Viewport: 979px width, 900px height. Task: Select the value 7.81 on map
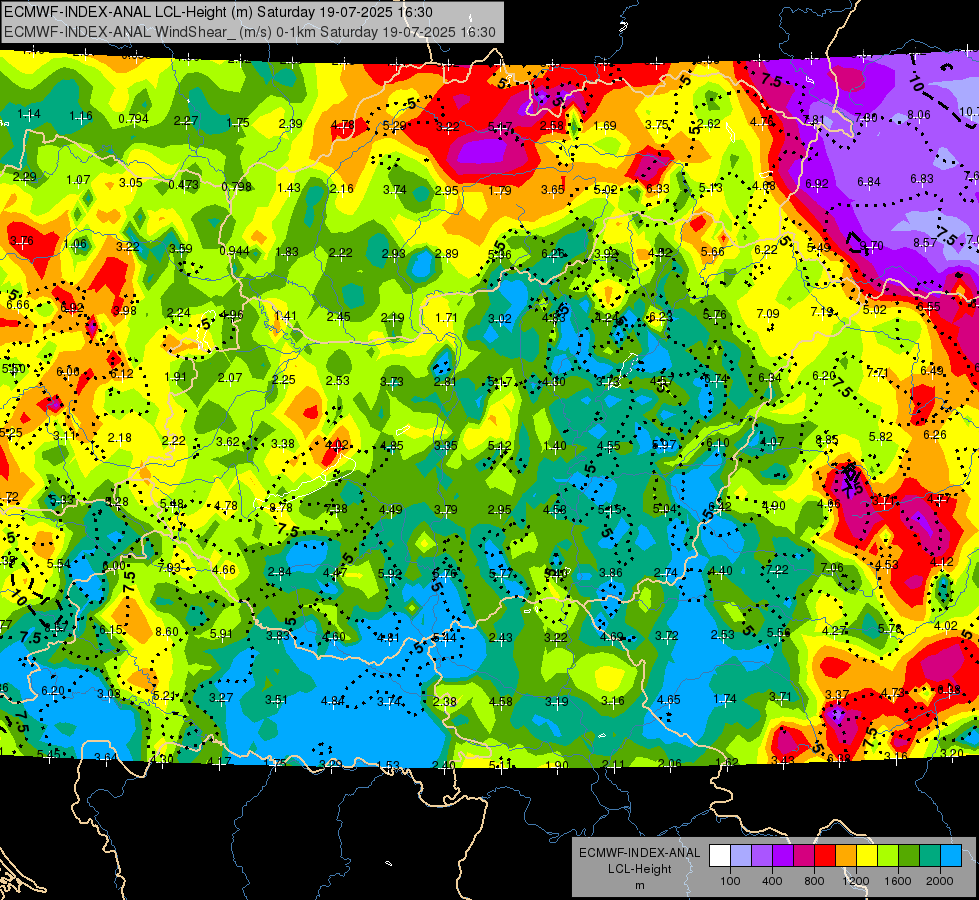[814, 119]
